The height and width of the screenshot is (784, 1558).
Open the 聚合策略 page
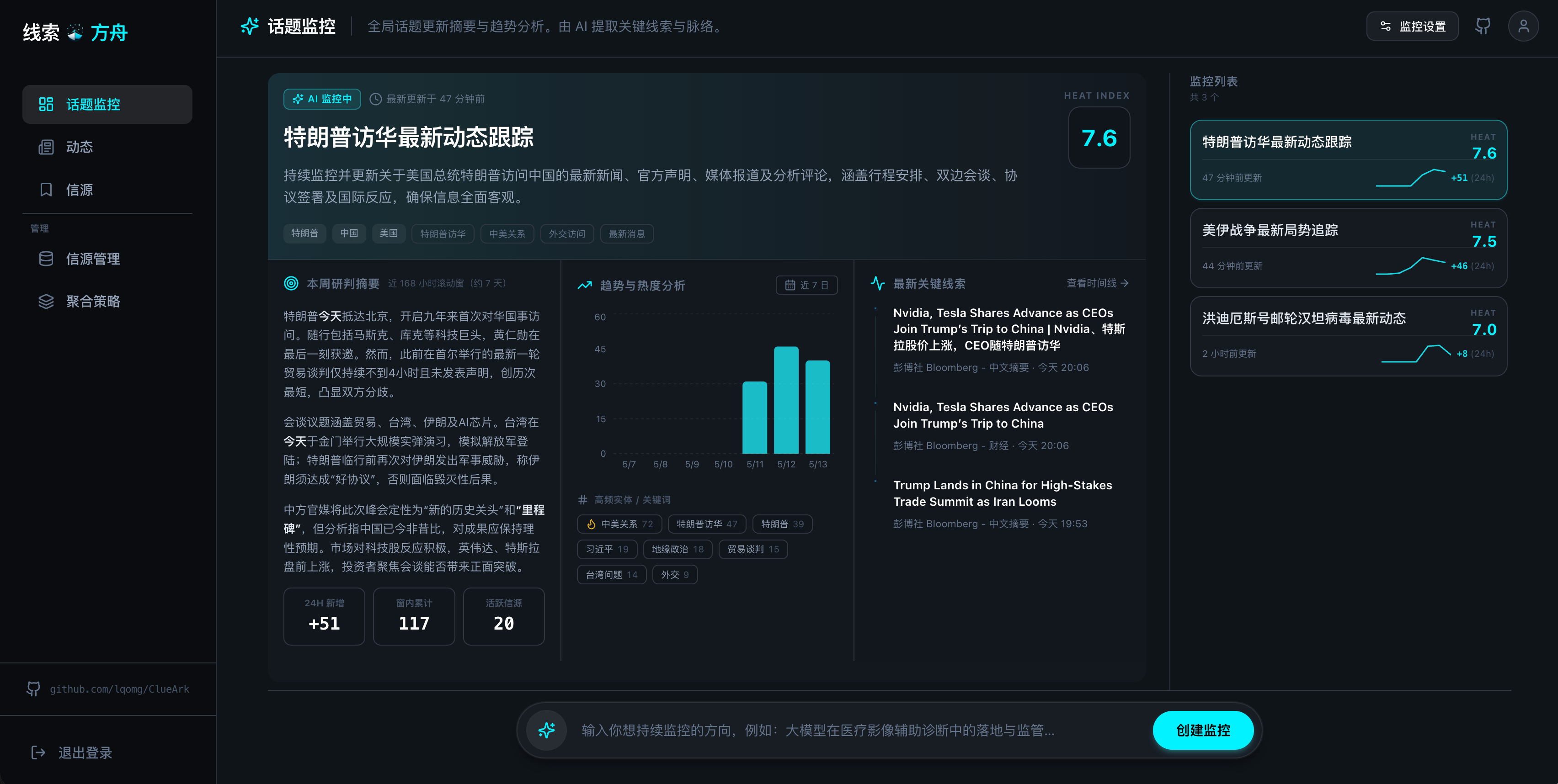coord(107,301)
